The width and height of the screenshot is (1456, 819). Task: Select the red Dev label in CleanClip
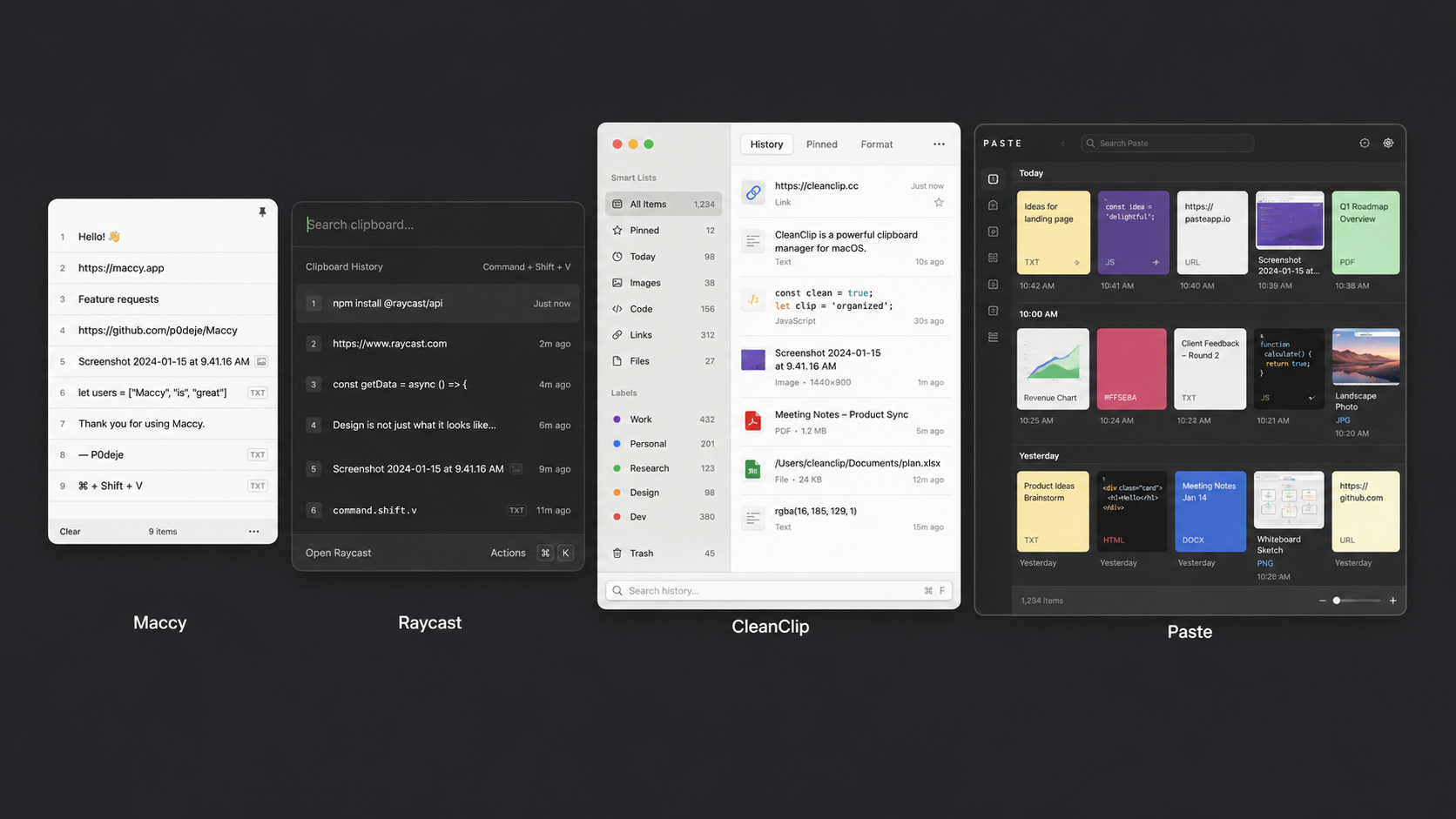pos(664,517)
